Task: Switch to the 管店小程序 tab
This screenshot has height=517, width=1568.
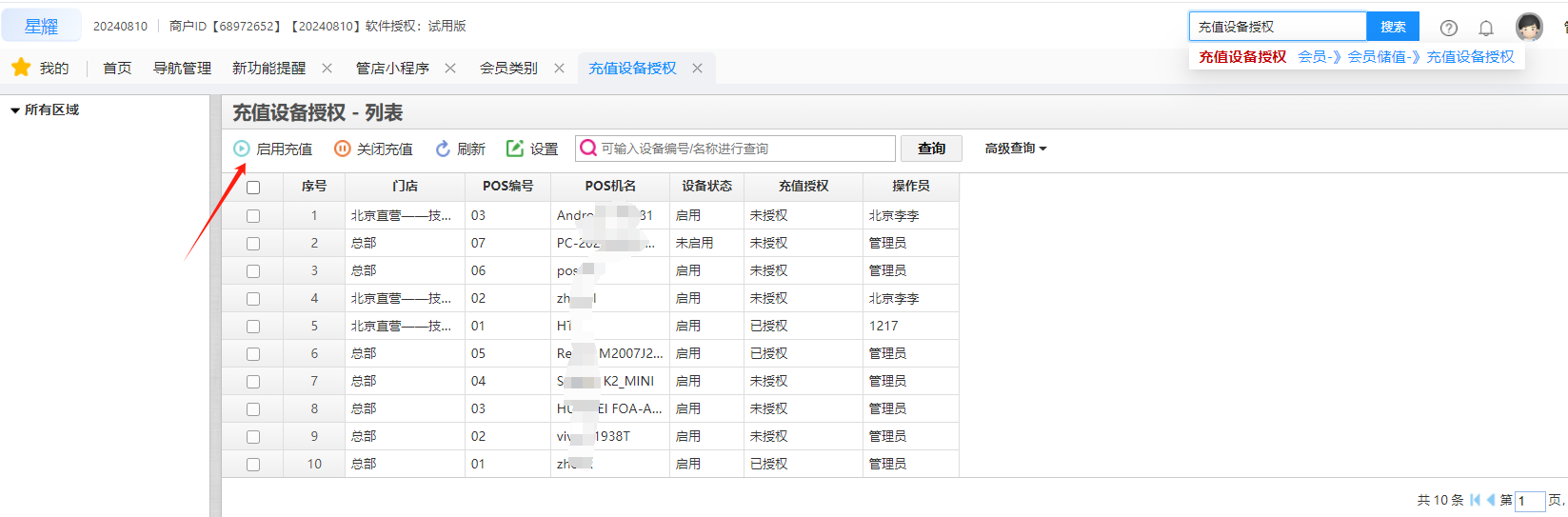Action: [392, 68]
